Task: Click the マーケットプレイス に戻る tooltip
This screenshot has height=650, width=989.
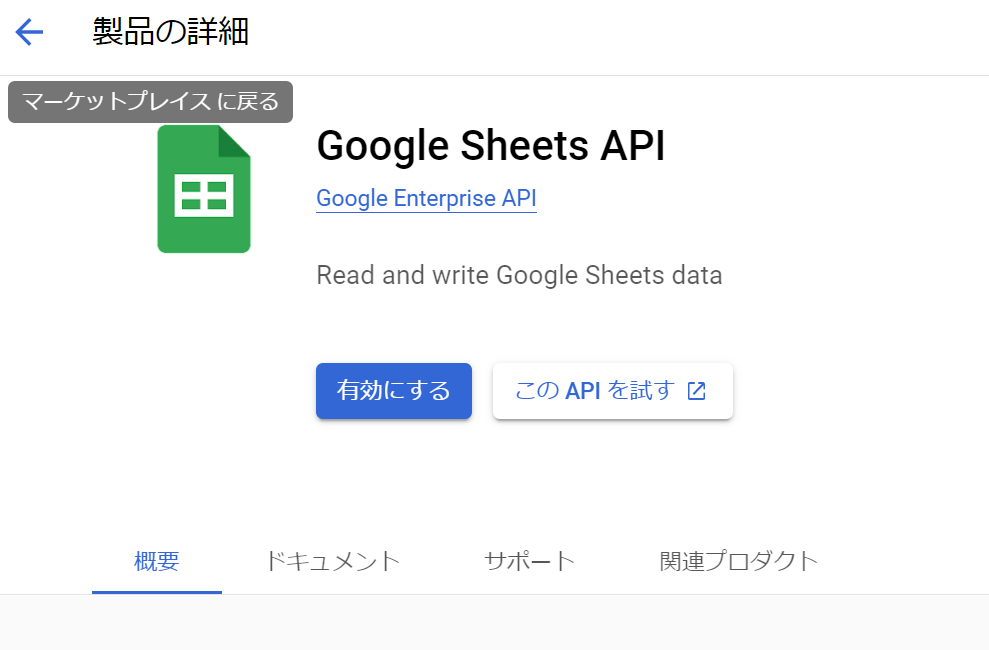Action: (x=150, y=102)
